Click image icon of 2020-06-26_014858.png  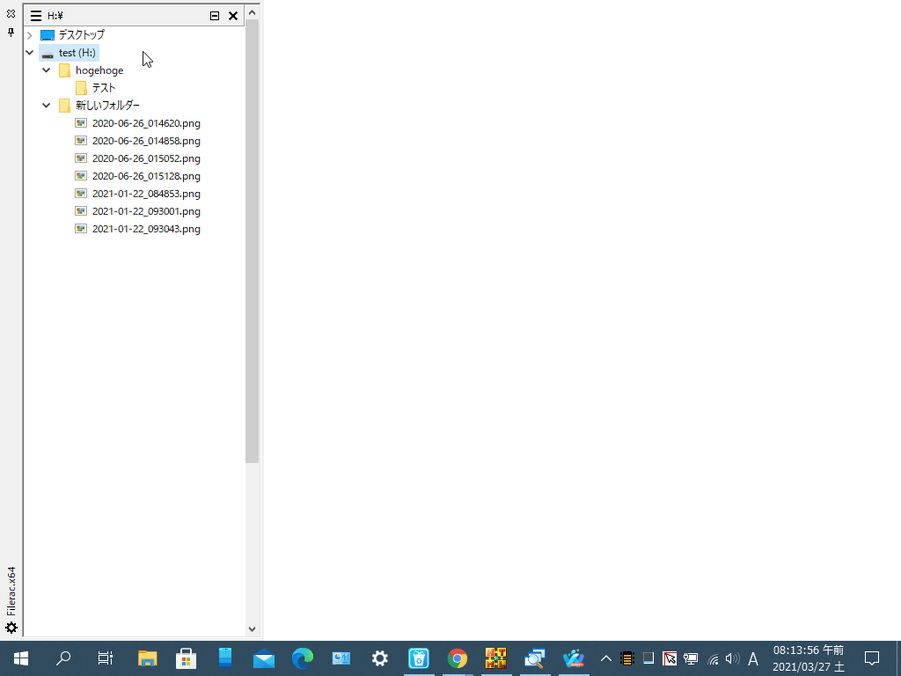pyautogui.click(x=81, y=141)
